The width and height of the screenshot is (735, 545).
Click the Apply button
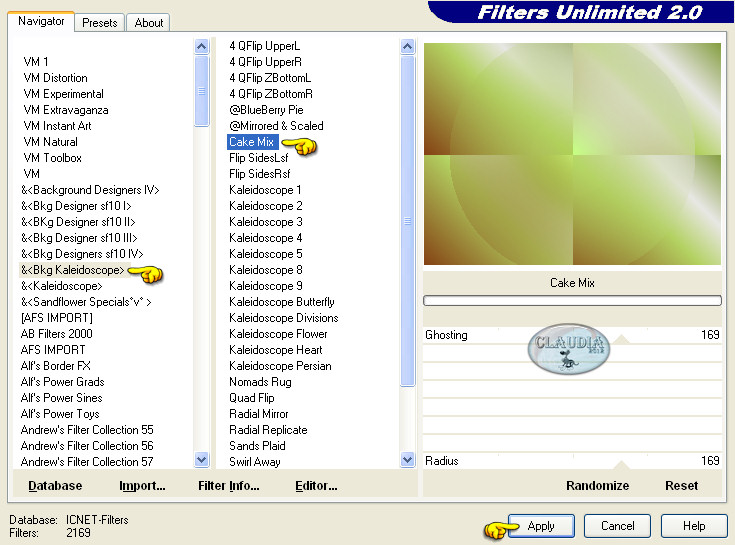coord(541,526)
